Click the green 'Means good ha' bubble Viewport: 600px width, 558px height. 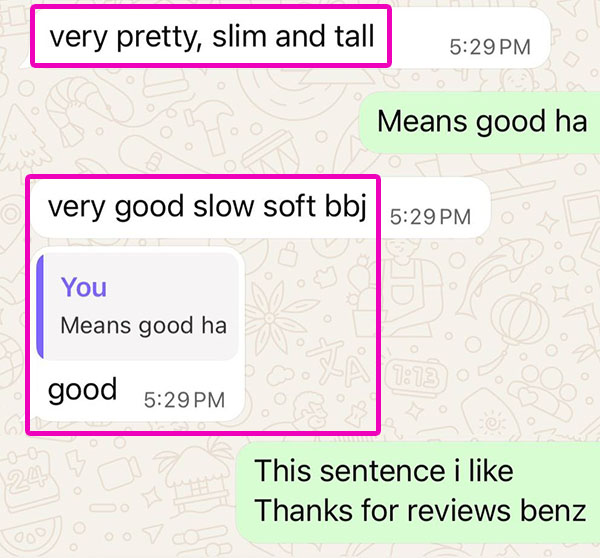pos(480,122)
